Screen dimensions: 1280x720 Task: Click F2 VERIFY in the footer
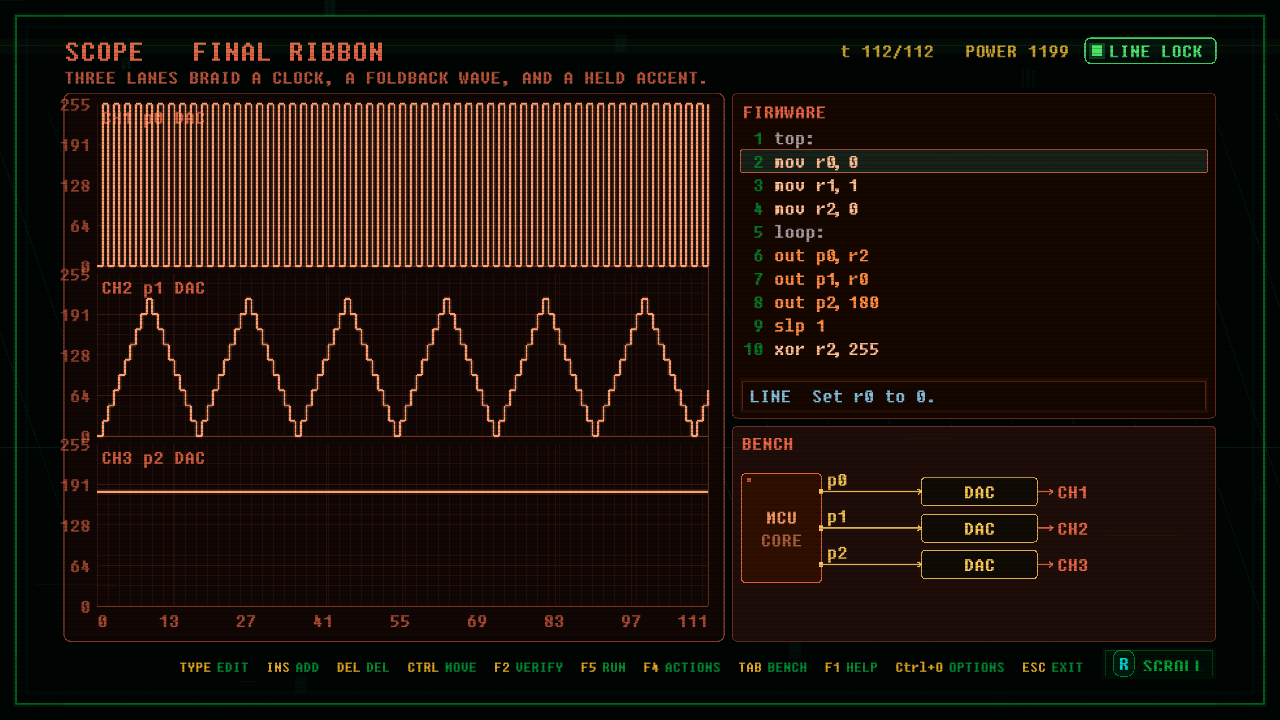529,667
